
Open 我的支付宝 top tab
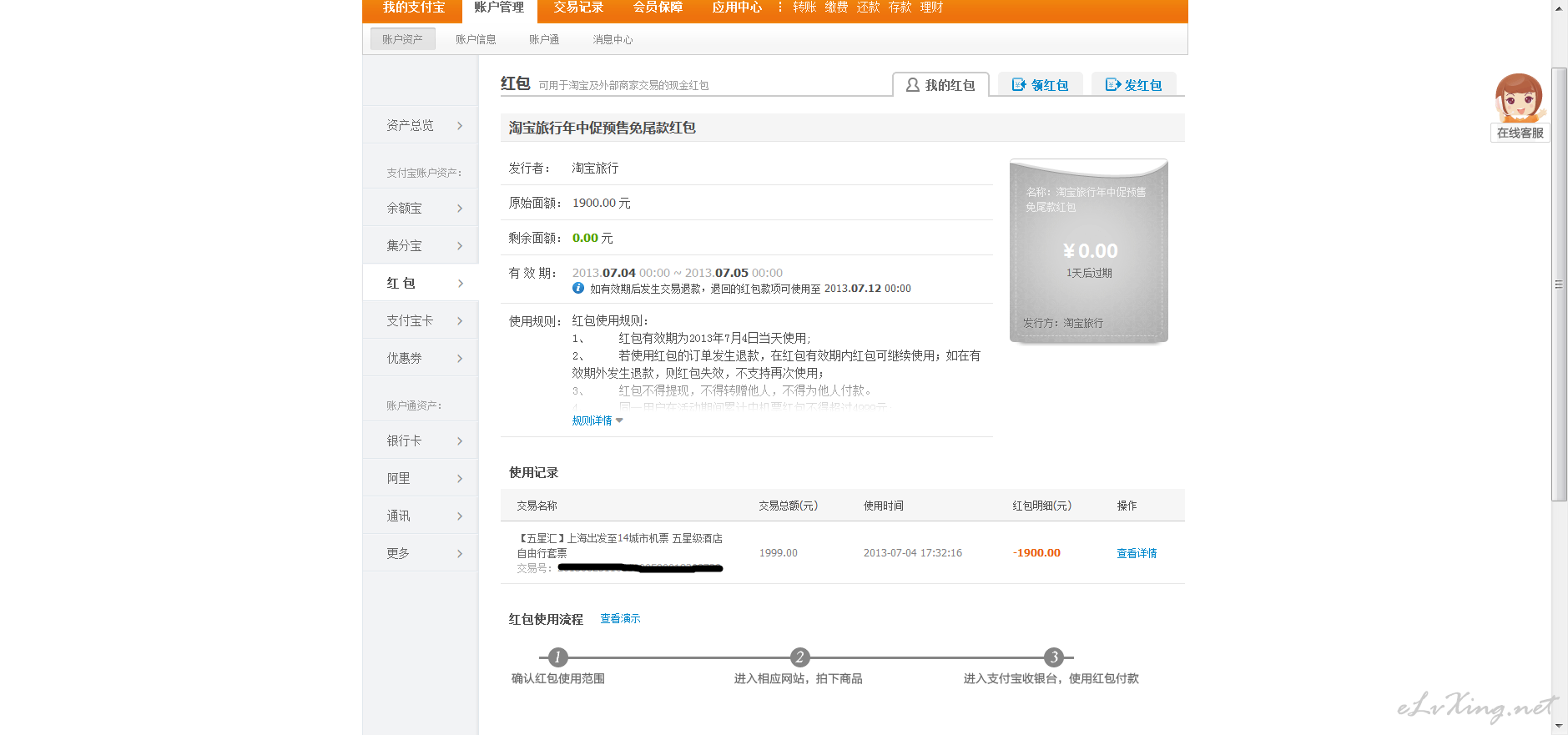(x=413, y=8)
